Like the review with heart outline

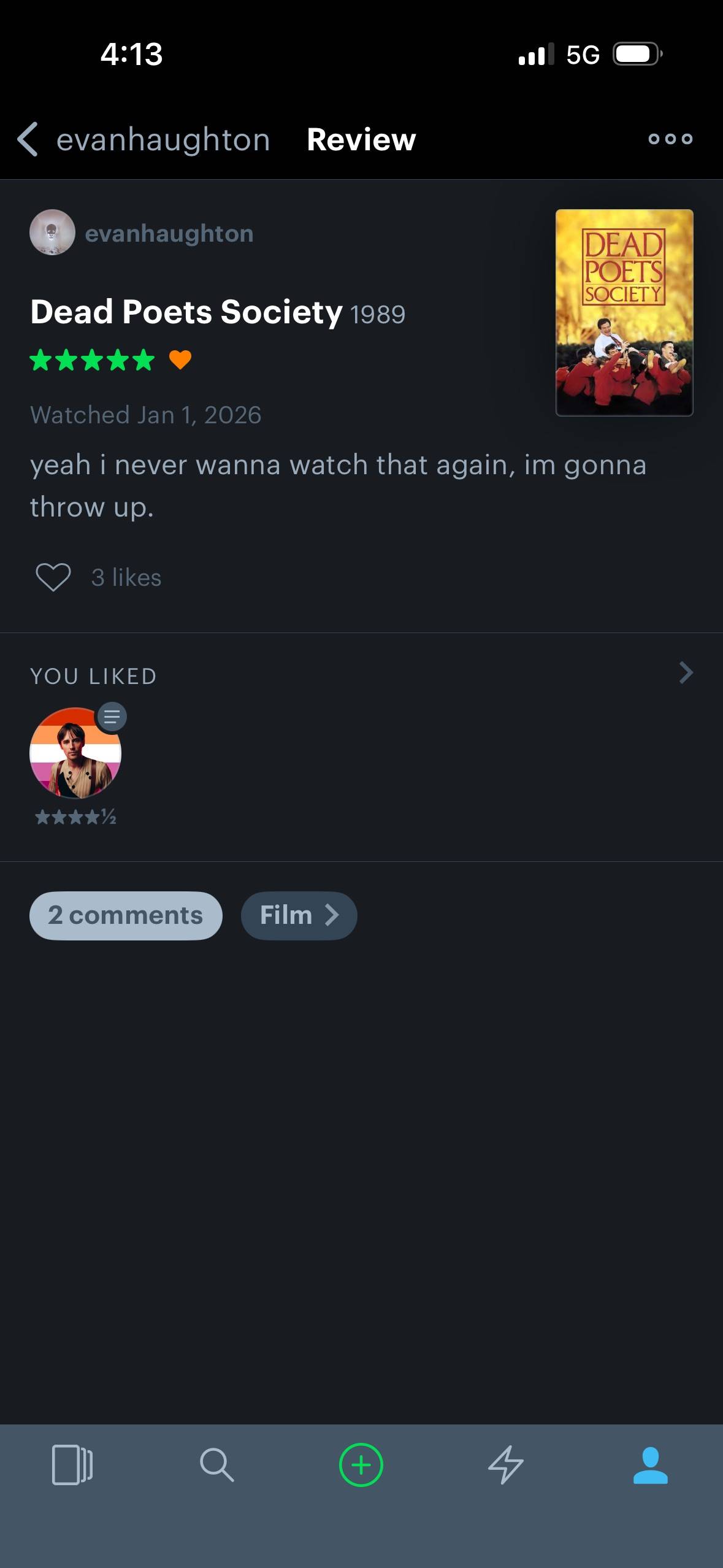tap(53, 577)
